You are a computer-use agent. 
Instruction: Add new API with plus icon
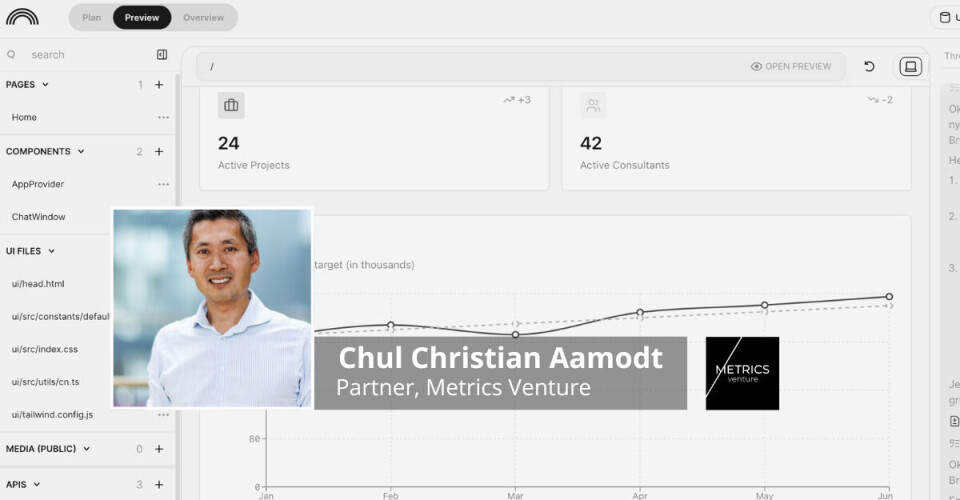(x=159, y=485)
